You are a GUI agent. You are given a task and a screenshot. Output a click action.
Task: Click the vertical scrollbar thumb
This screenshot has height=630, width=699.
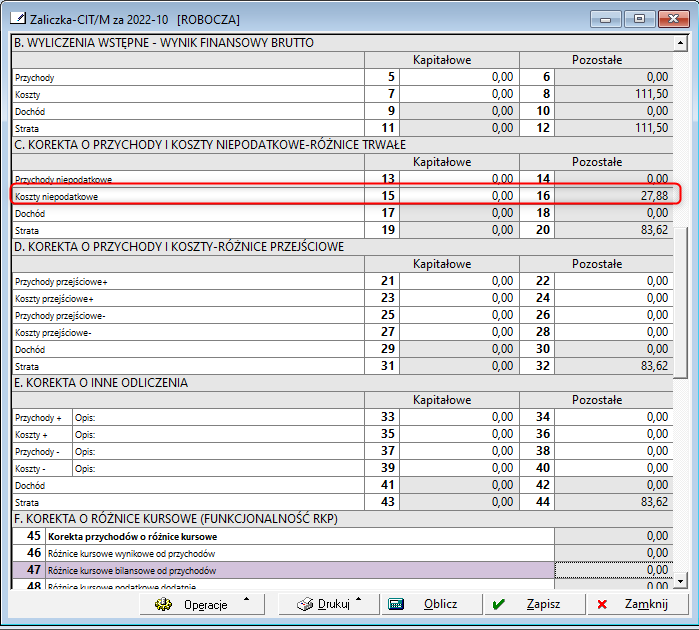[x=680, y=303]
